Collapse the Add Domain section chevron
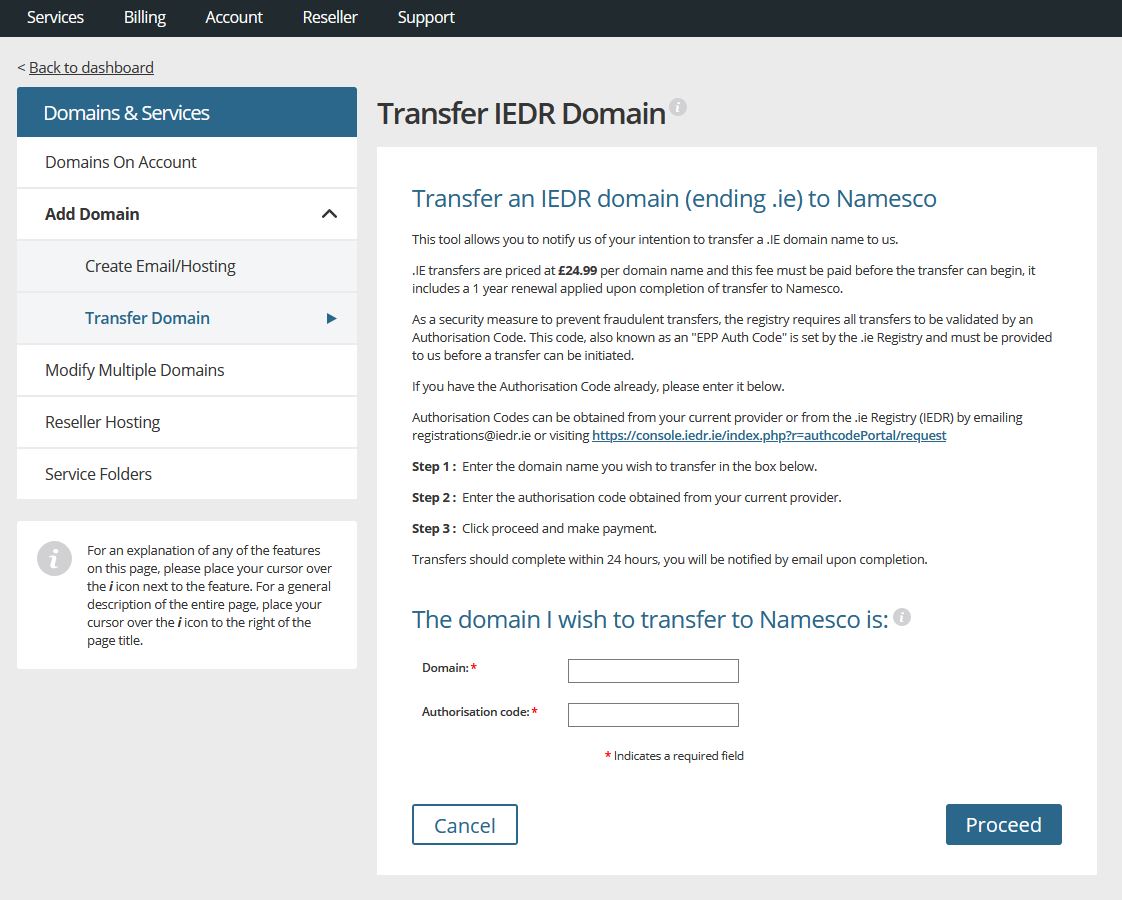Image resolution: width=1122 pixels, height=900 pixels. [329, 214]
